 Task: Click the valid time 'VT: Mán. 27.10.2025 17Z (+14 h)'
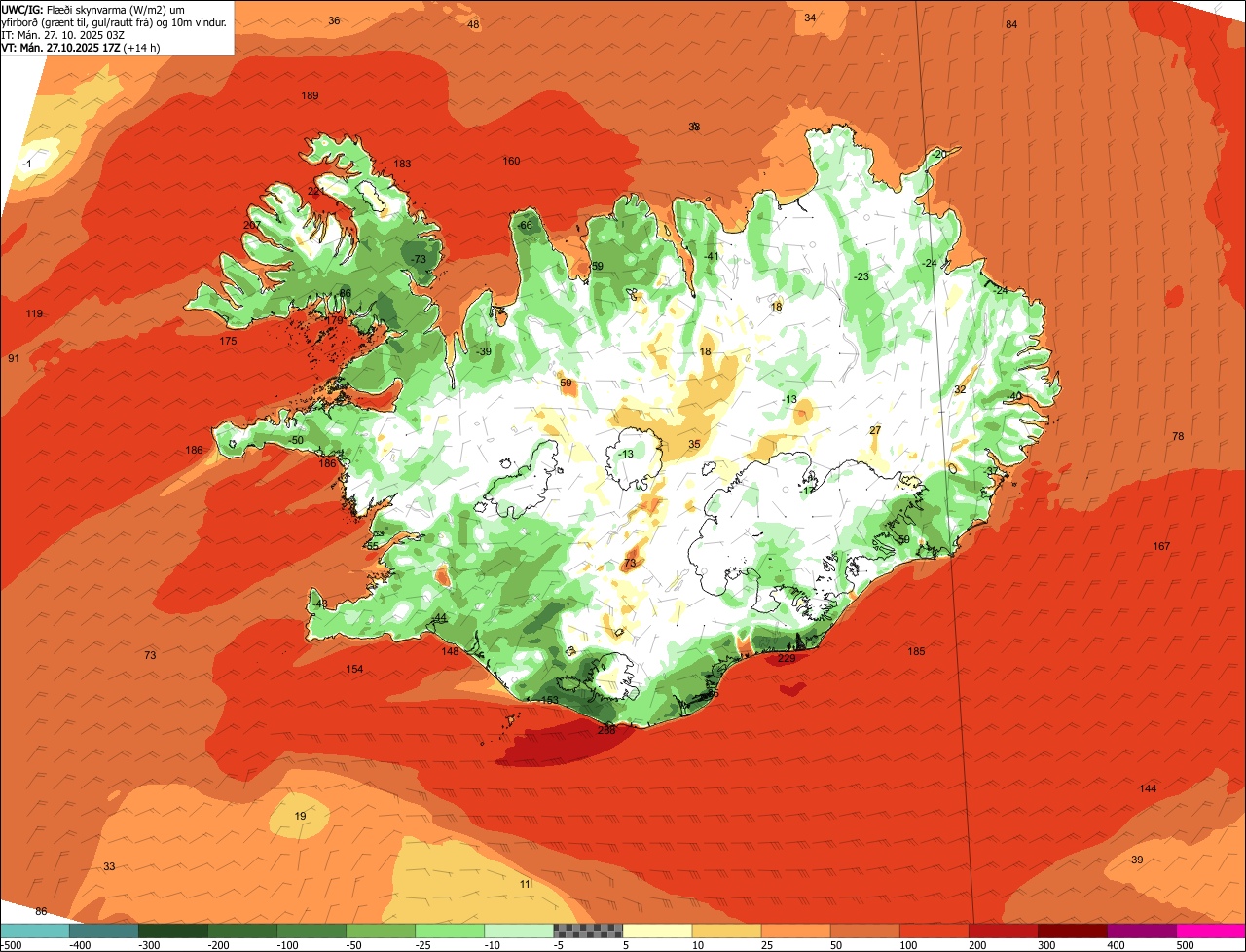coord(81,47)
